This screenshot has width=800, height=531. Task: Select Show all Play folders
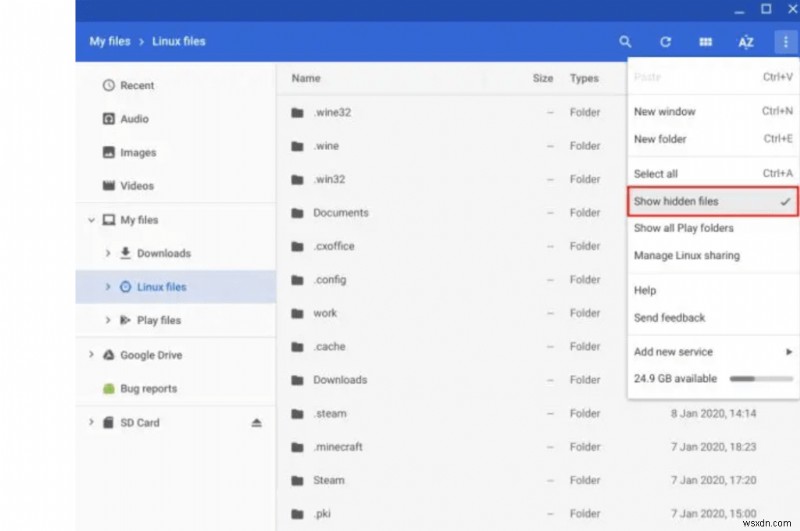713,228
